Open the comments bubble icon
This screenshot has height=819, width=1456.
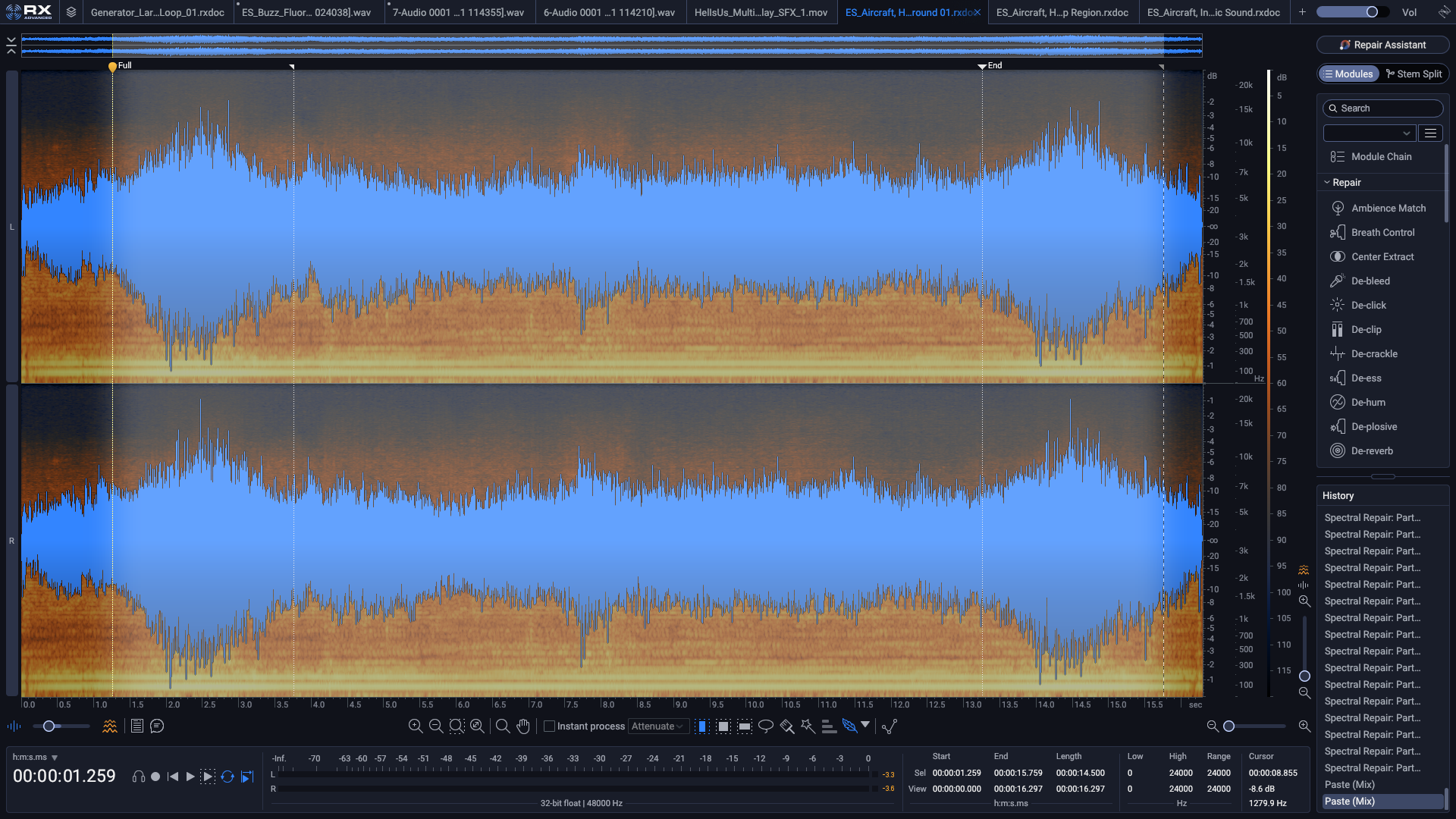(x=157, y=726)
